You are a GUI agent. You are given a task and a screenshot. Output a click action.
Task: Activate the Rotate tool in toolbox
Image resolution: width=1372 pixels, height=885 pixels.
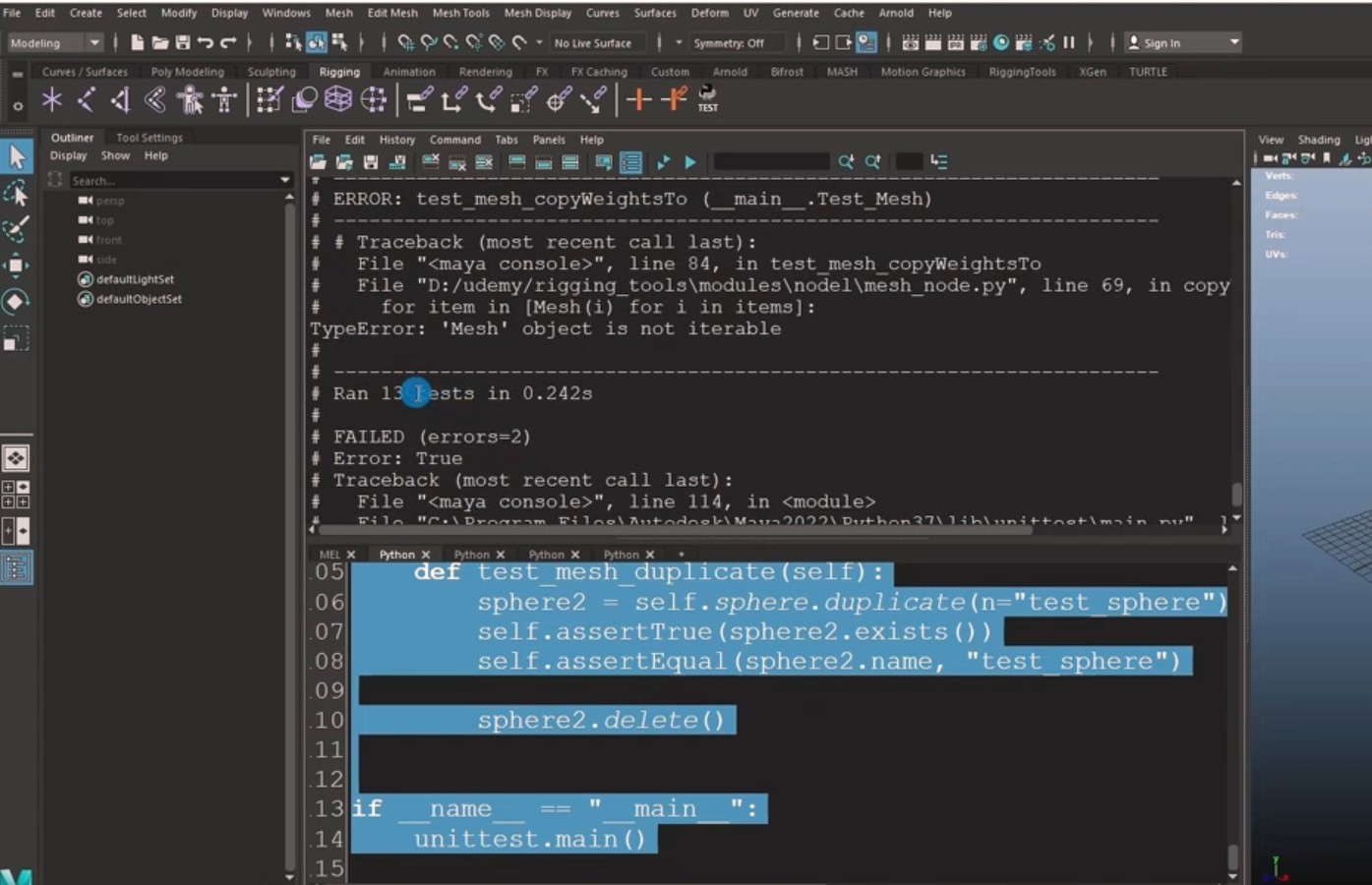(17, 302)
